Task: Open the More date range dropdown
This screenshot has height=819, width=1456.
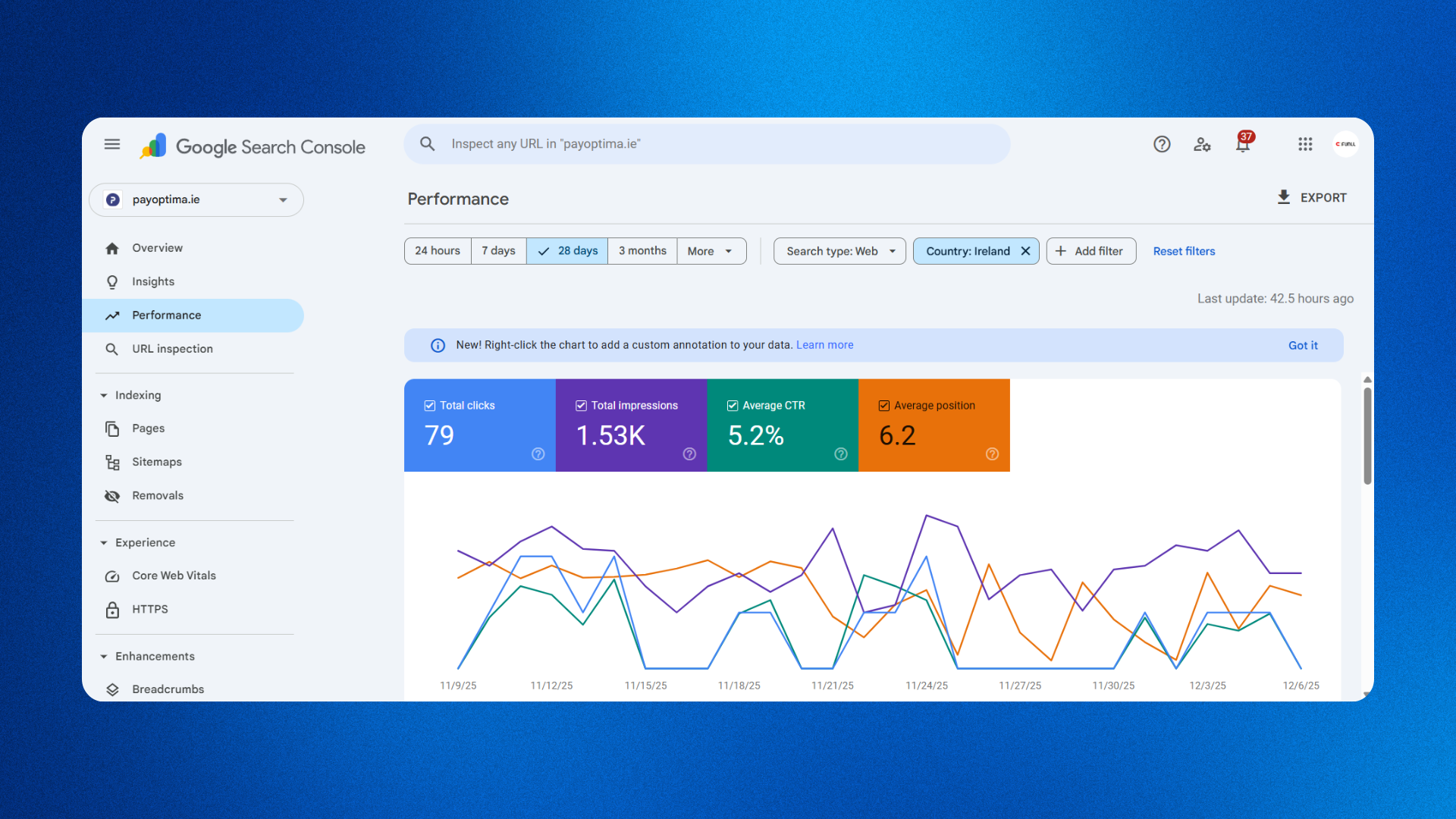Action: 711,251
